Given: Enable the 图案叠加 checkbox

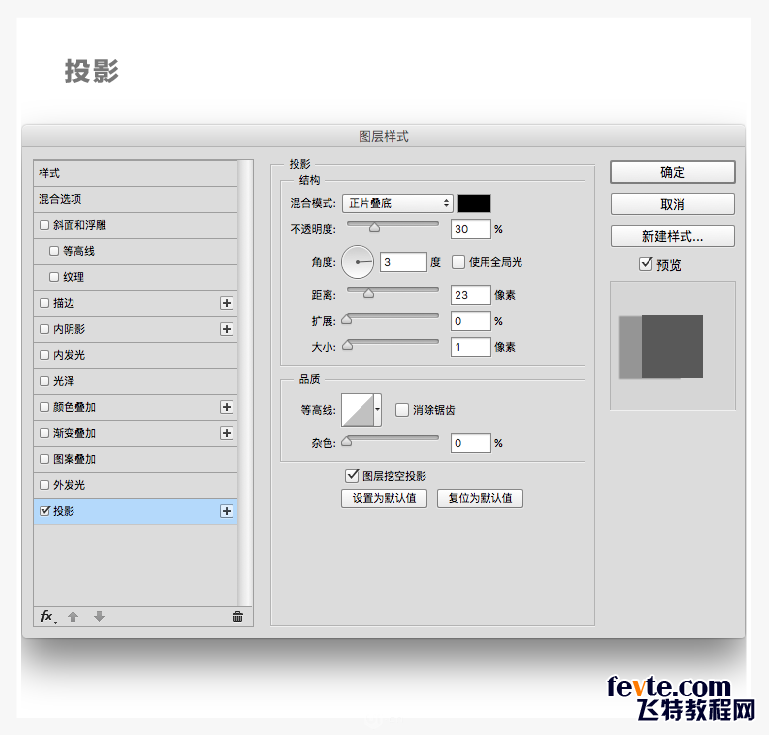Looking at the screenshot, I should pyautogui.click(x=45, y=459).
